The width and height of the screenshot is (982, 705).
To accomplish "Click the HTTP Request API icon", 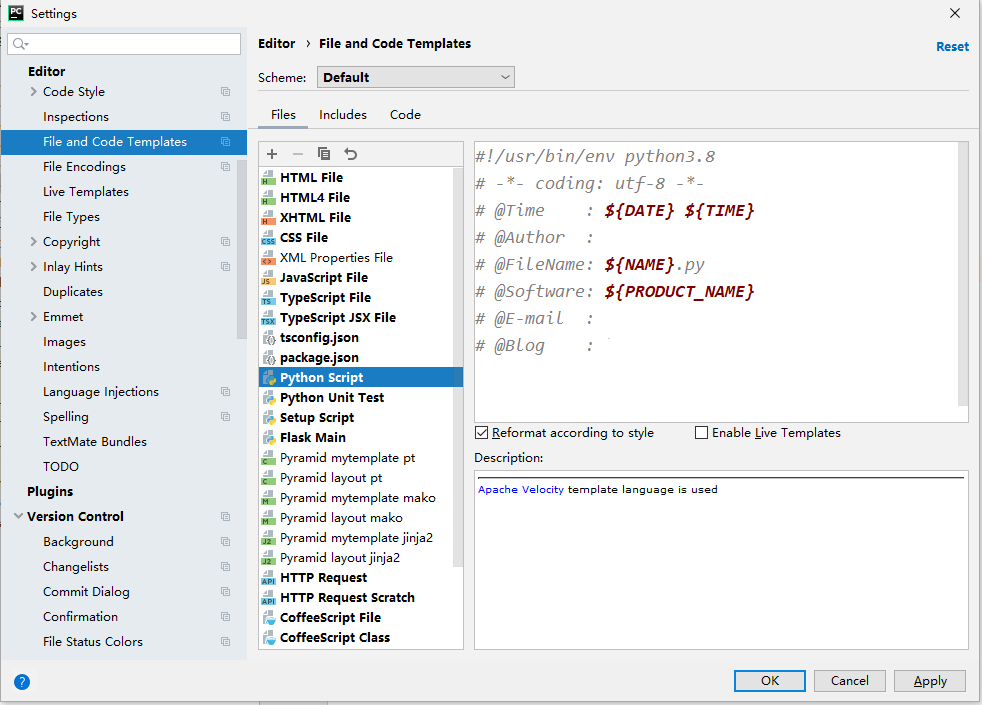I will [x=268, y=578].
